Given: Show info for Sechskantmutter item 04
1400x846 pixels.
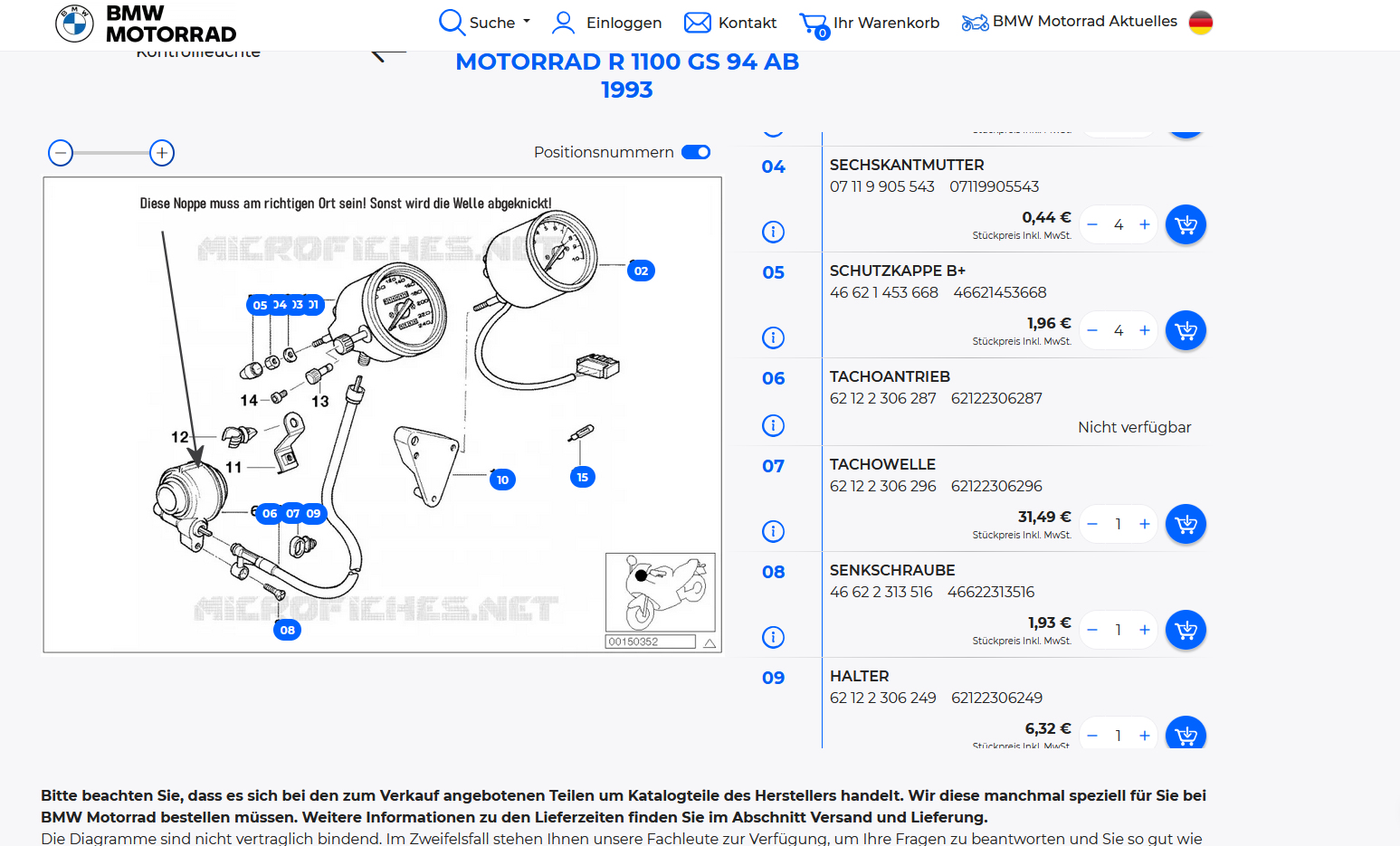Looking at the screenshot, I should click(773, 232).
